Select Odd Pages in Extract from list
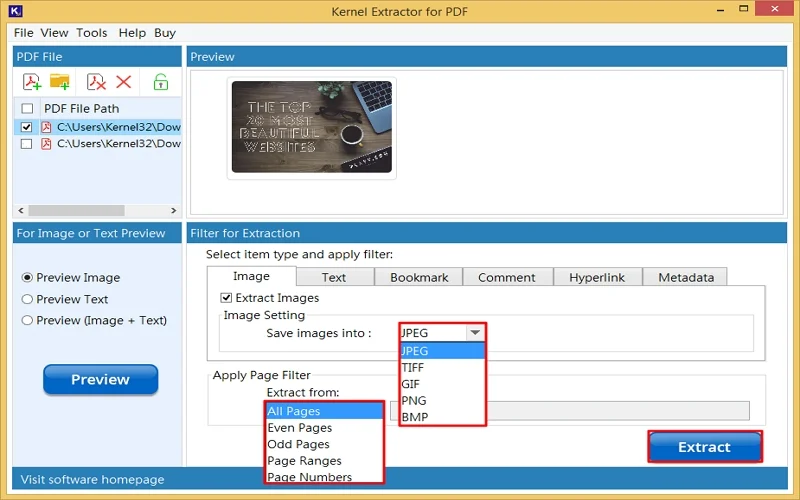The height and width of the screenshot is (500, 800). 324,444
